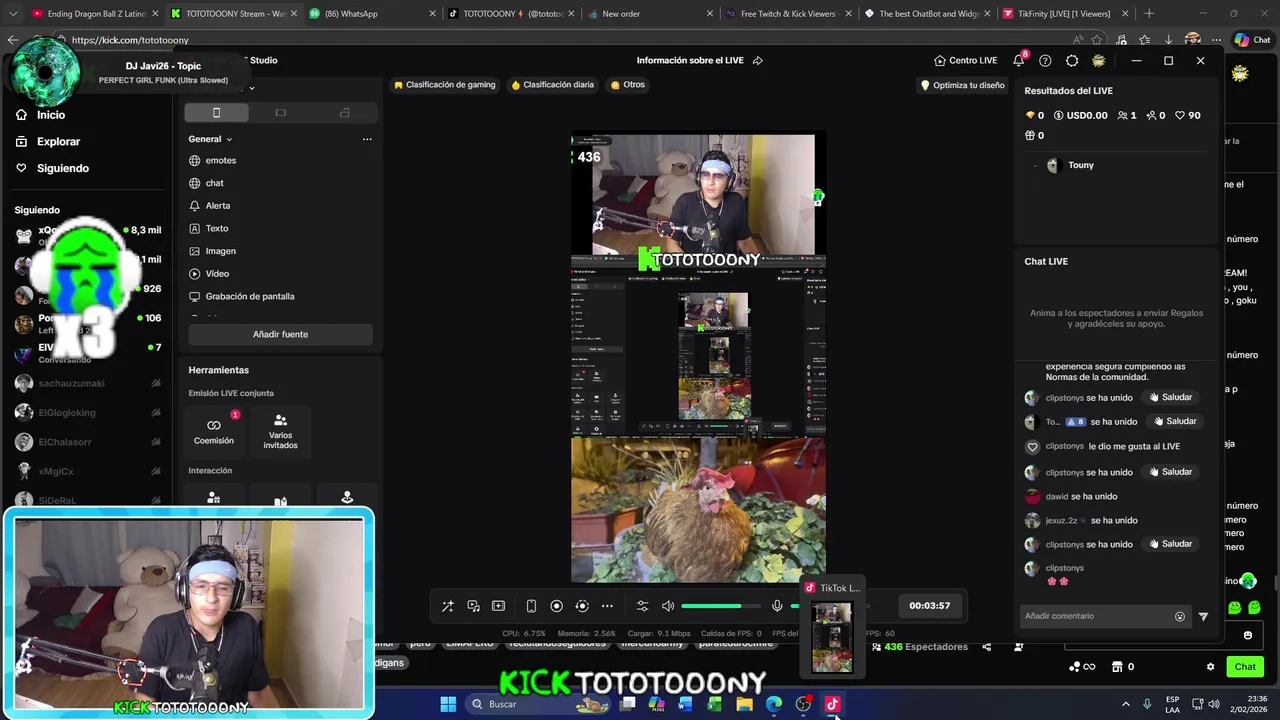
Task: Start recording with the record circle icon
Action: [557, 606]
